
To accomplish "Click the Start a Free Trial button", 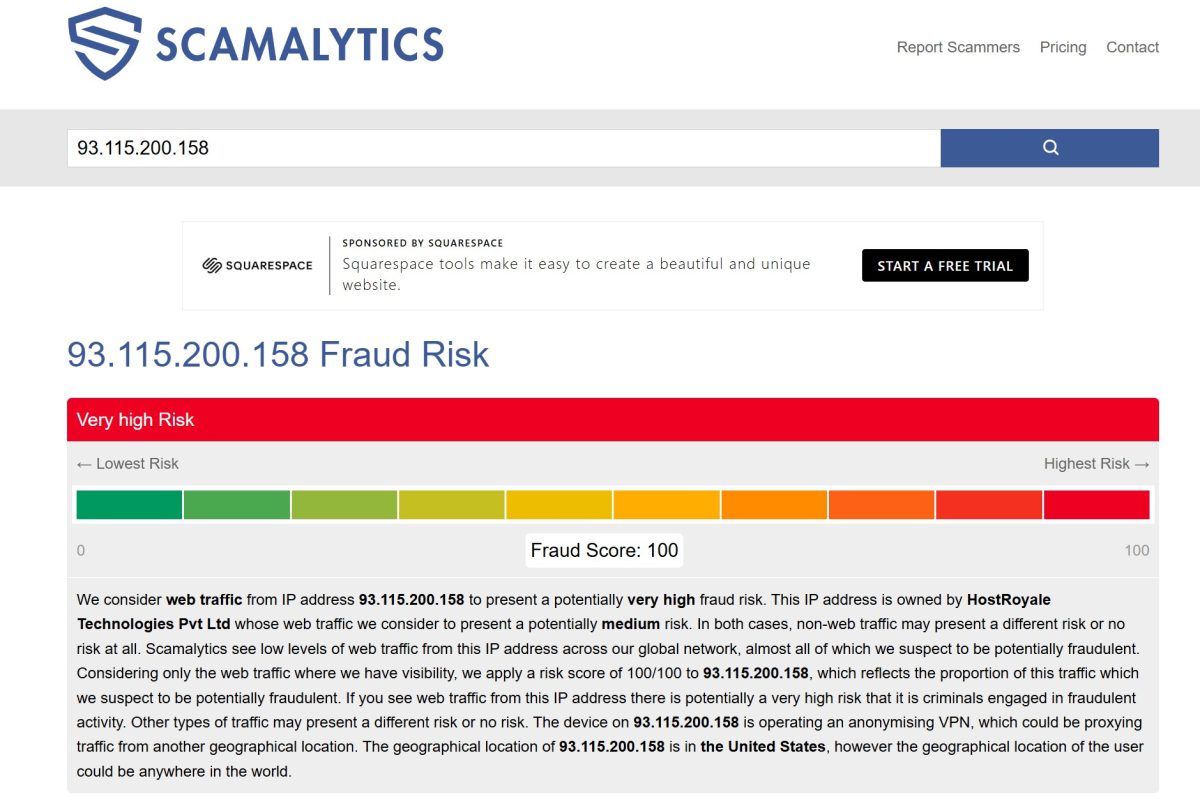I will coord(944,265).
